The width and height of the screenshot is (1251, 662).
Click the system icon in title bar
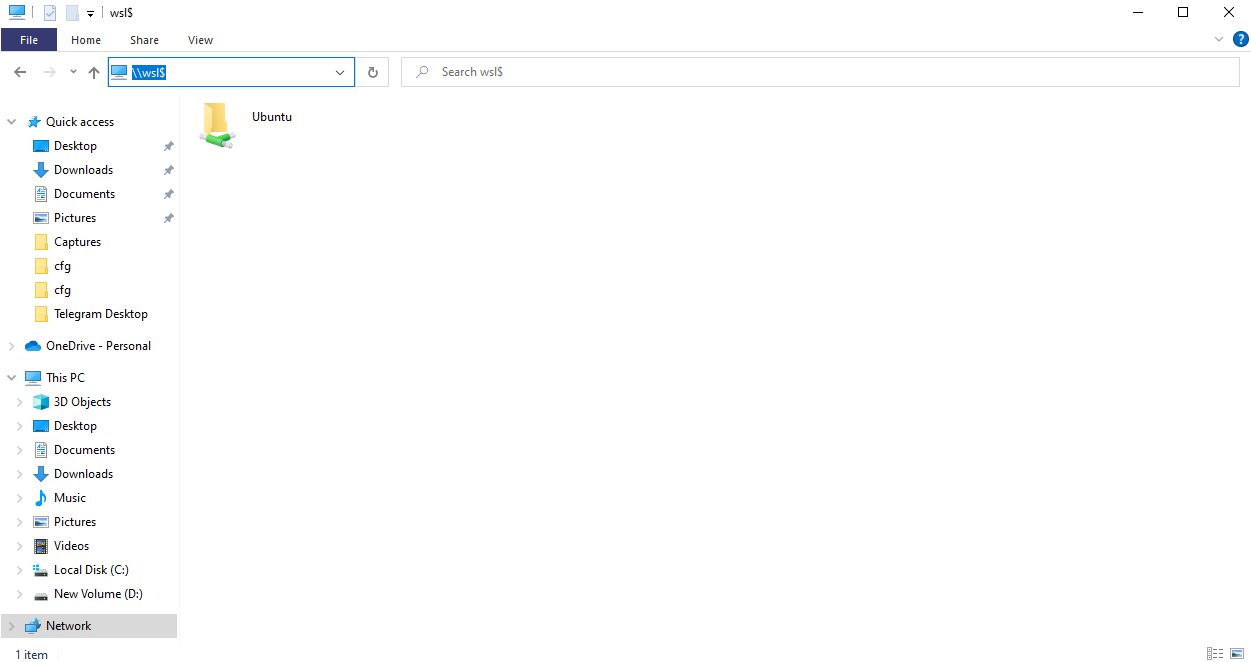17,13
